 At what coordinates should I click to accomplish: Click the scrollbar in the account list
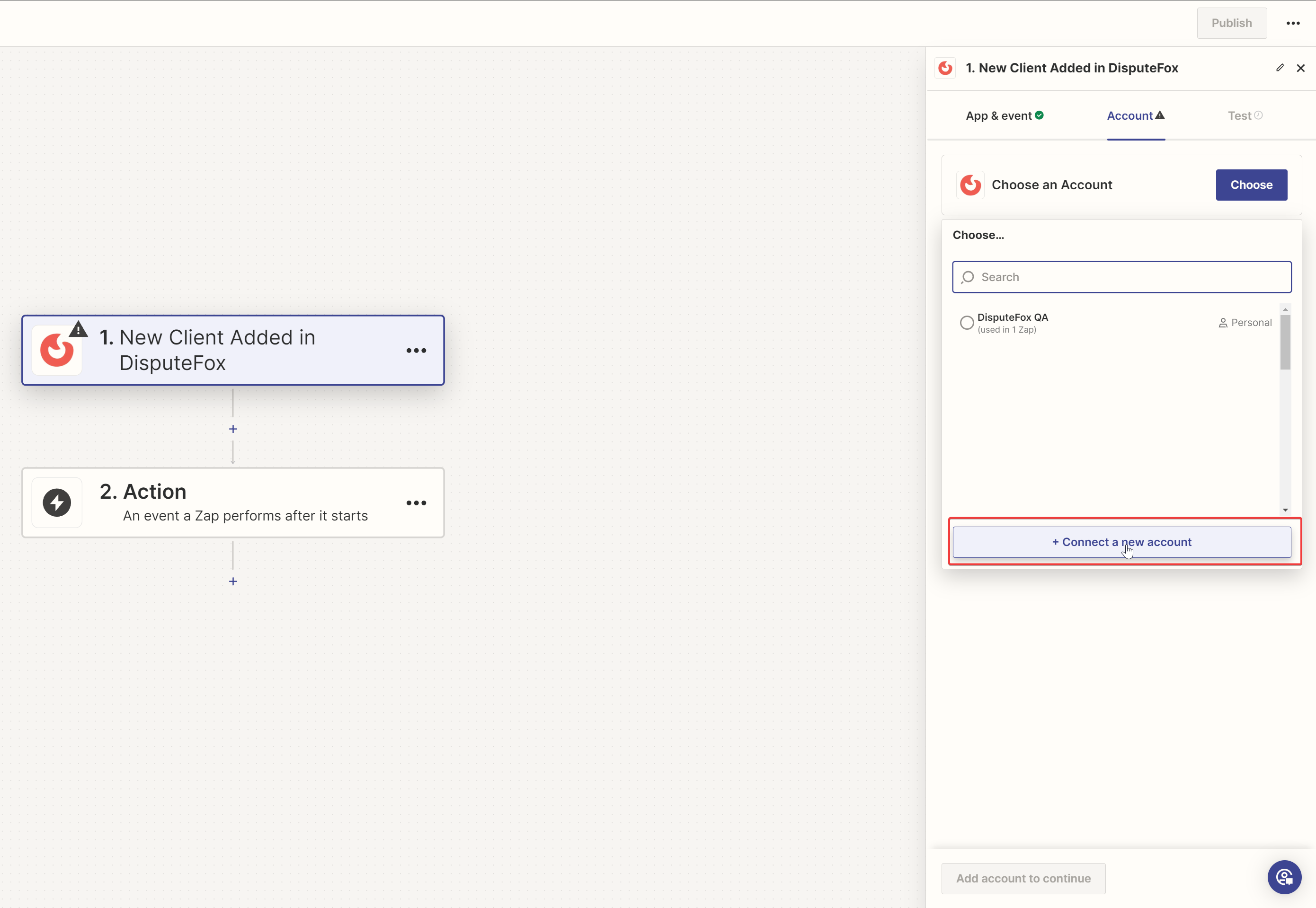[x=1285, y=341]
